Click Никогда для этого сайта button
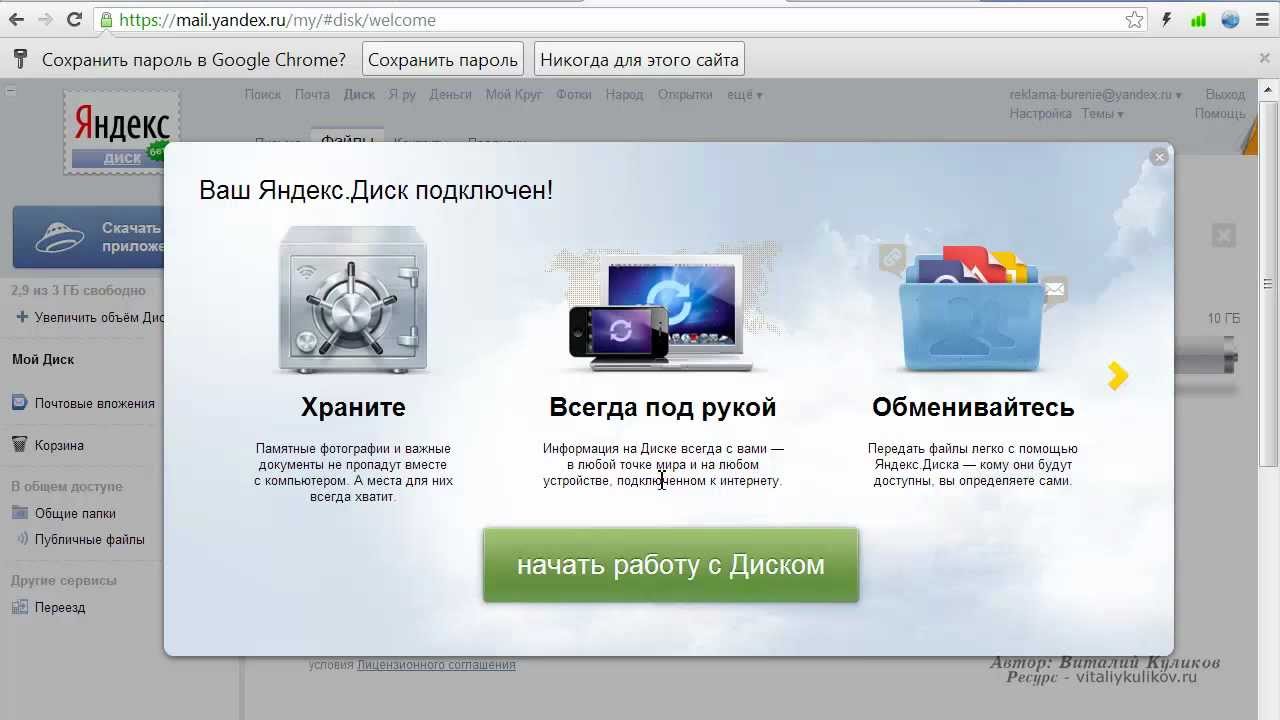Screen dimensions: 1280x720 pyautogui.click(x=639, y=60)
